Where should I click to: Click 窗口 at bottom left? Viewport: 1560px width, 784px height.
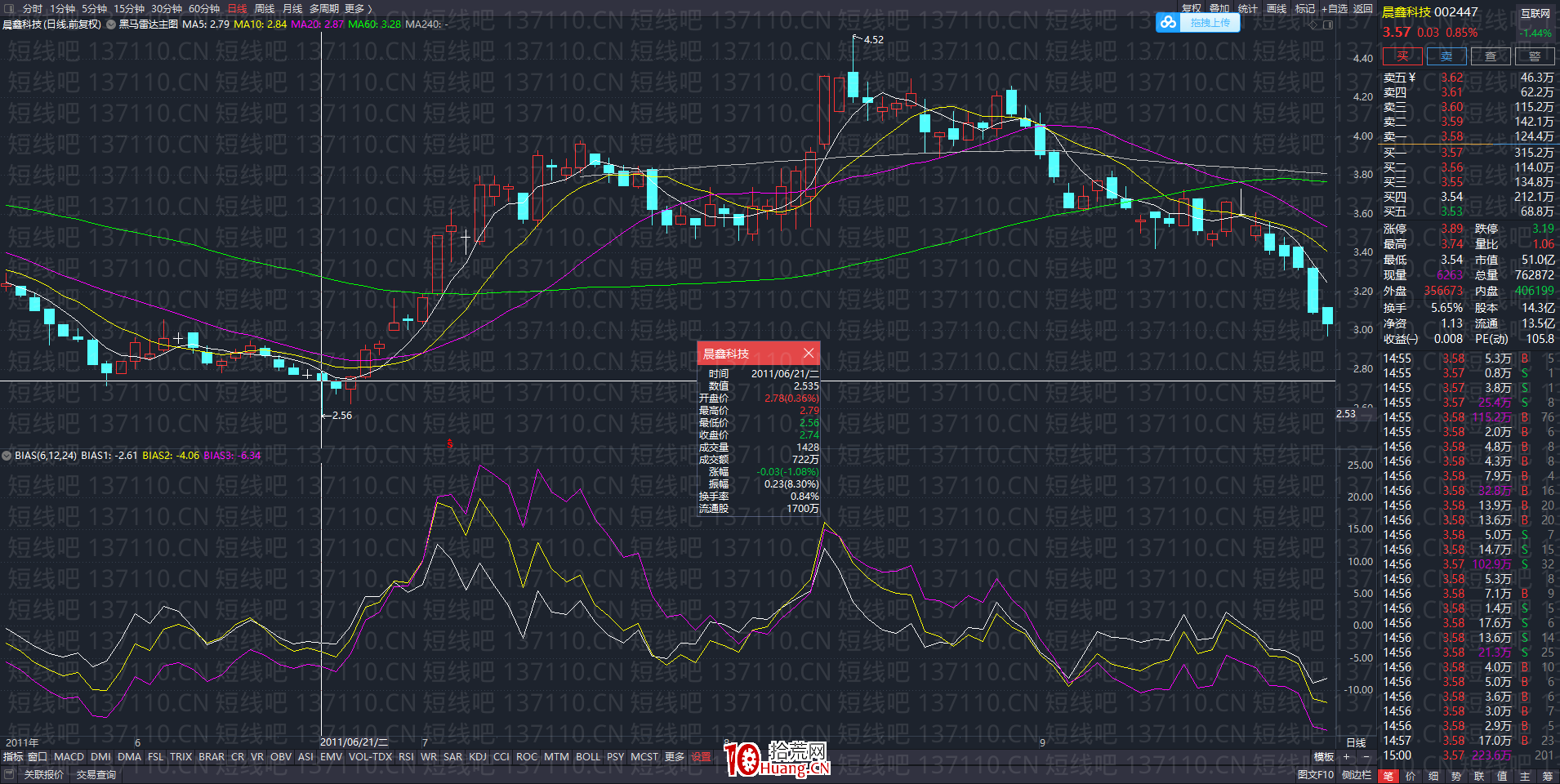(38, 757)
